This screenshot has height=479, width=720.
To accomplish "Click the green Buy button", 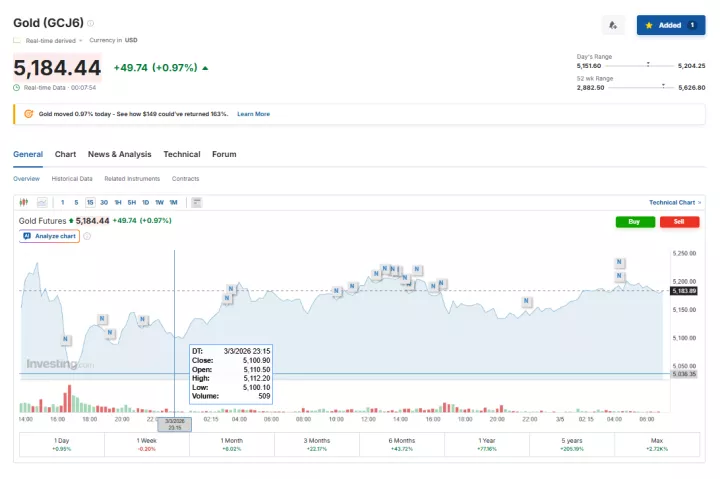I will pyautogui.click(x=635, y=221).
